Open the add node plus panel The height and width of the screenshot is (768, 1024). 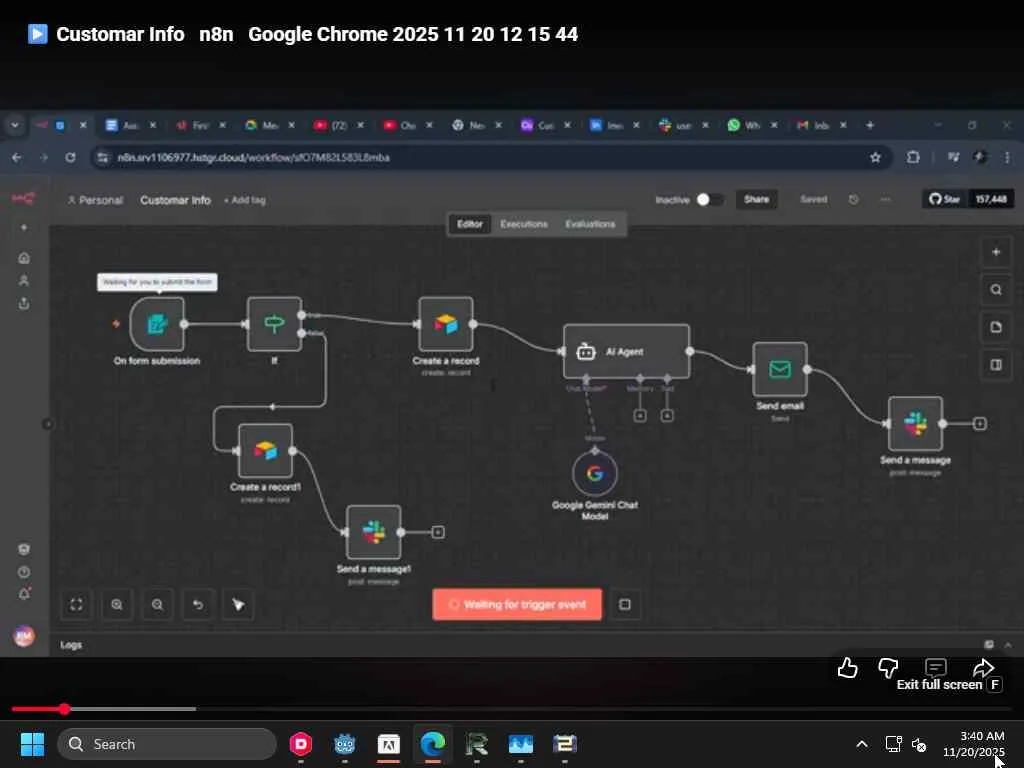click(996, 252)
